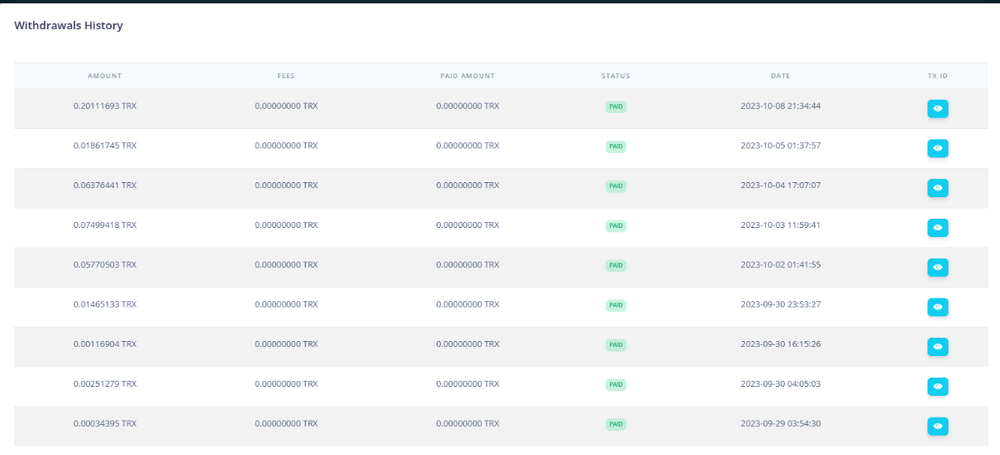
Task: Click the PAID AMOUNT column header
Action: [467, 76]
